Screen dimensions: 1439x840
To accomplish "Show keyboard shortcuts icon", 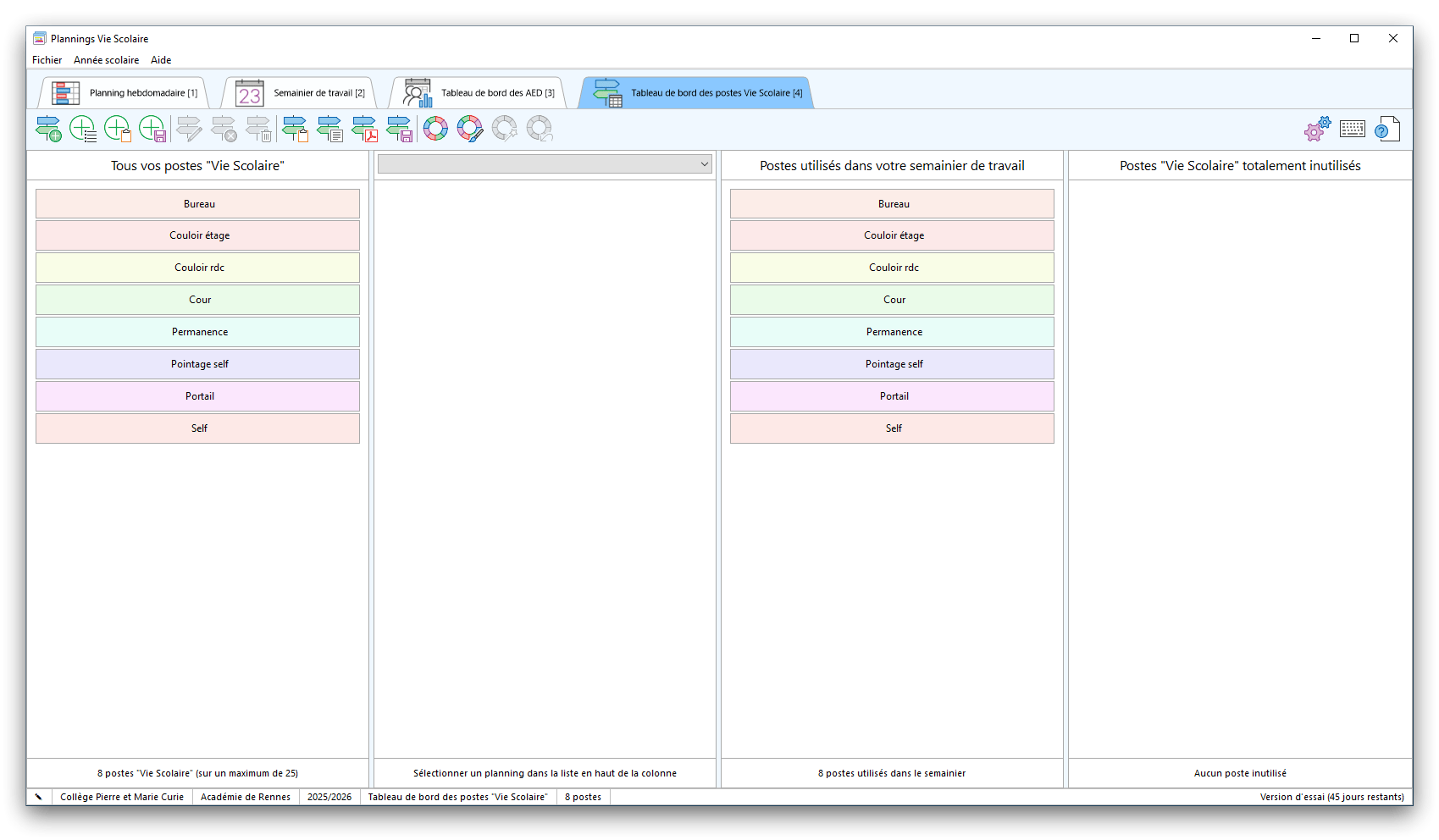I will pyautogui.click(x=1352, y=129).
